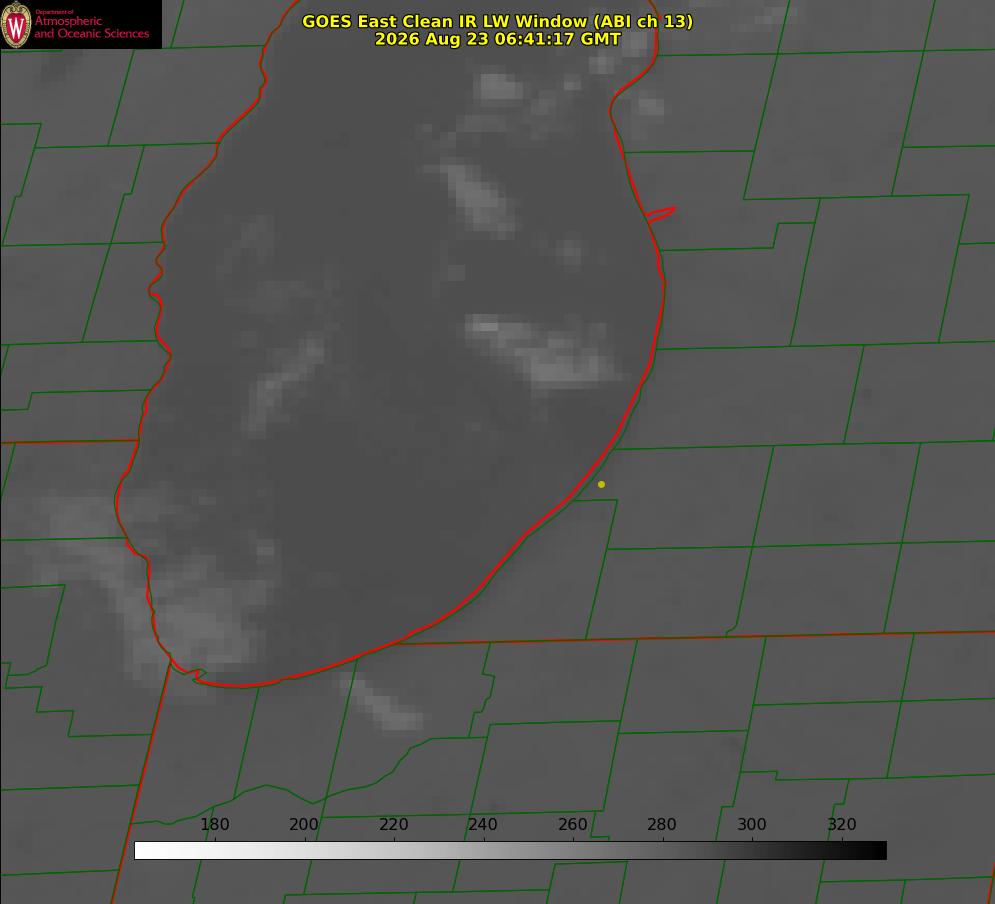The width and height of the screenshot is (995, 904).
Task: Click the 320 label on colorbar
Action: (842, 824)
